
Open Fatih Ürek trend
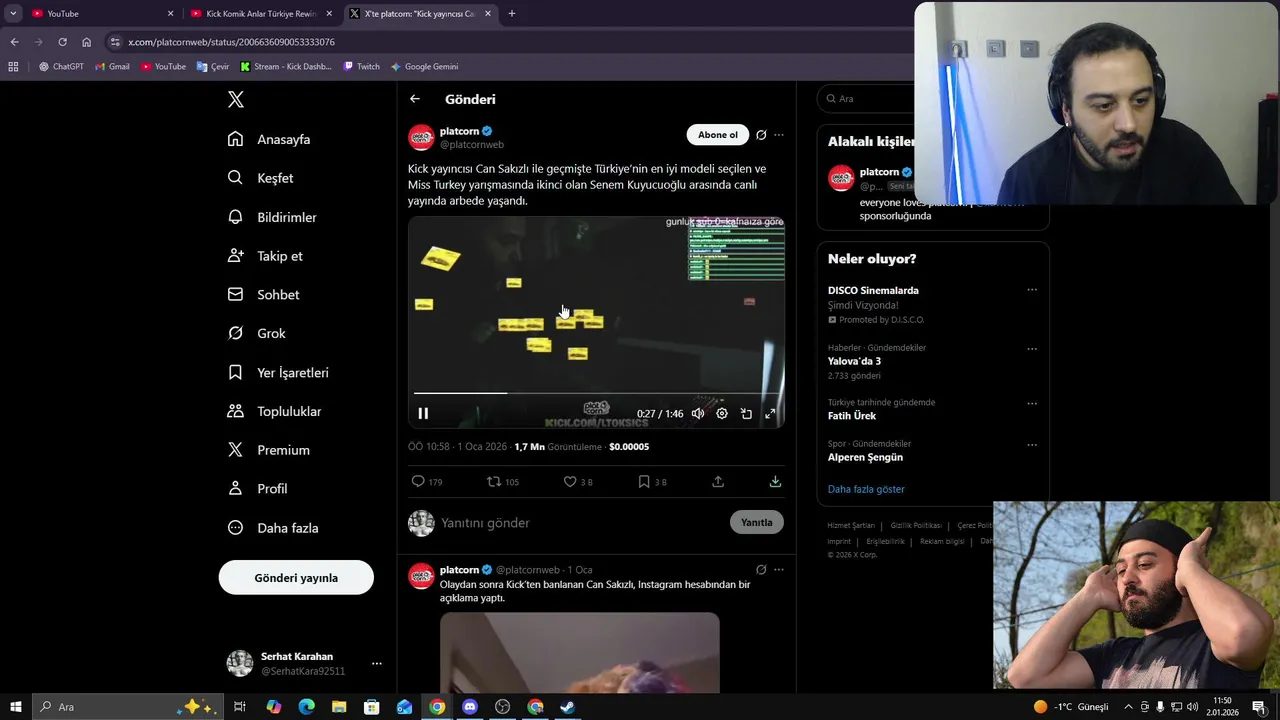pos(852,416)
